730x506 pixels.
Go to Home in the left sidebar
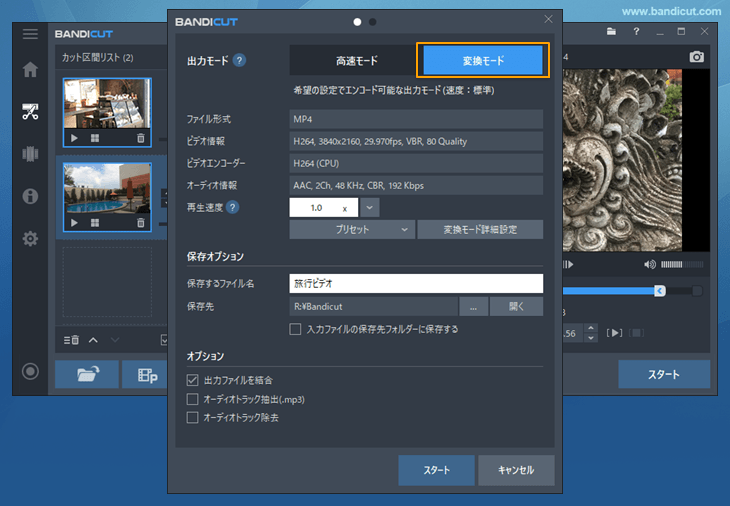[30, 70]
